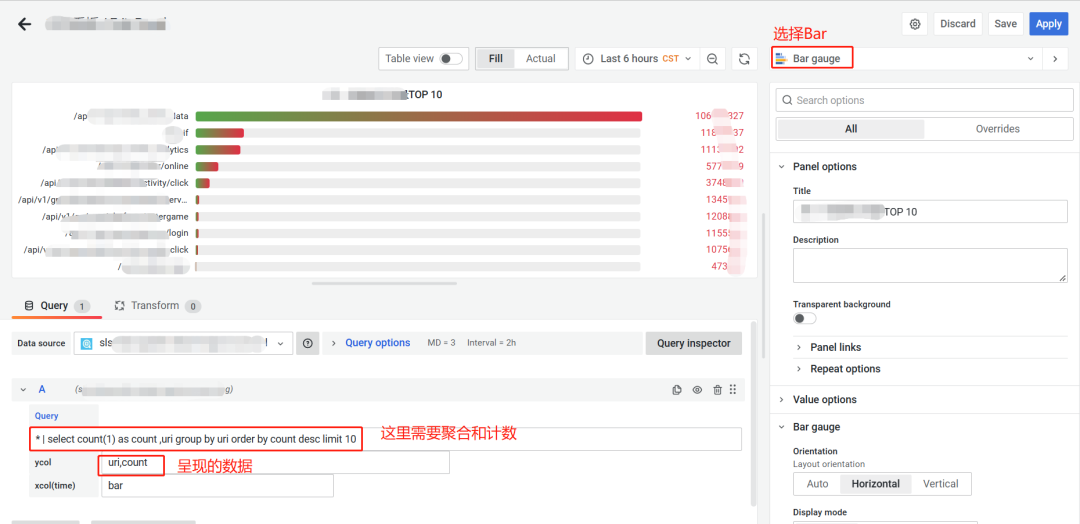
Task: Select the All options tab
Action: click(x=851, y=129)
